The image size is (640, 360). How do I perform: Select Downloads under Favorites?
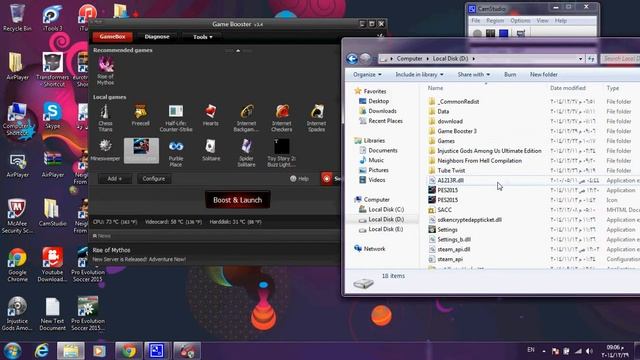click(x=382, y=111)
